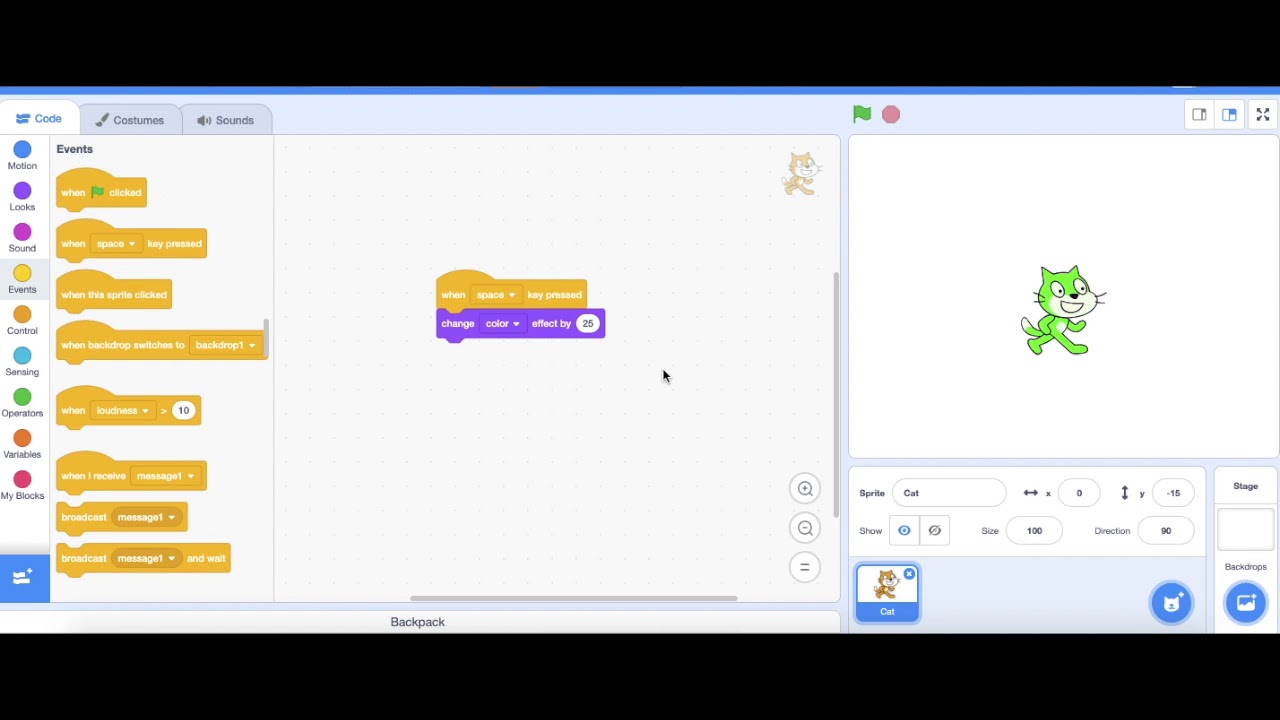This screenshot has width=1280, height=720.
Task: Click the when this sprite clicked block
Action: click(x=114, y=292)
